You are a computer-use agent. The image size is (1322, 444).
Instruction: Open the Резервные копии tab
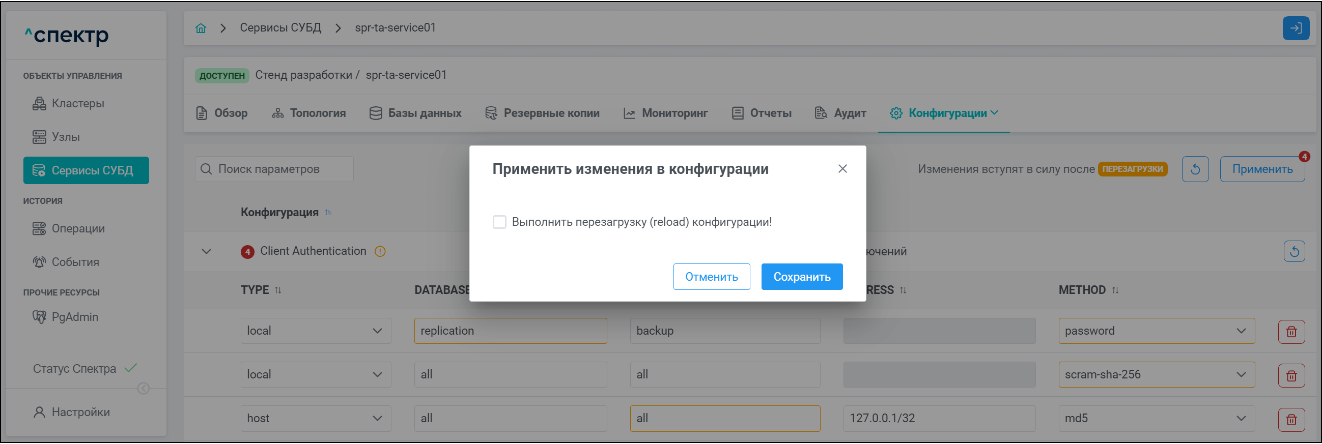[542, 113]
